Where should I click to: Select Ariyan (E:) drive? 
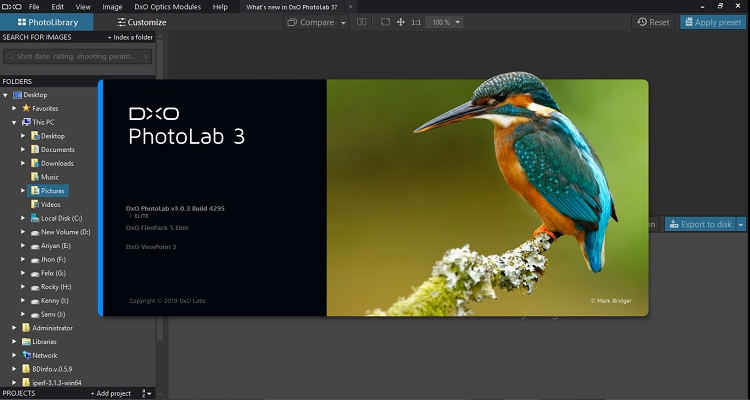(x=50, y=245)
